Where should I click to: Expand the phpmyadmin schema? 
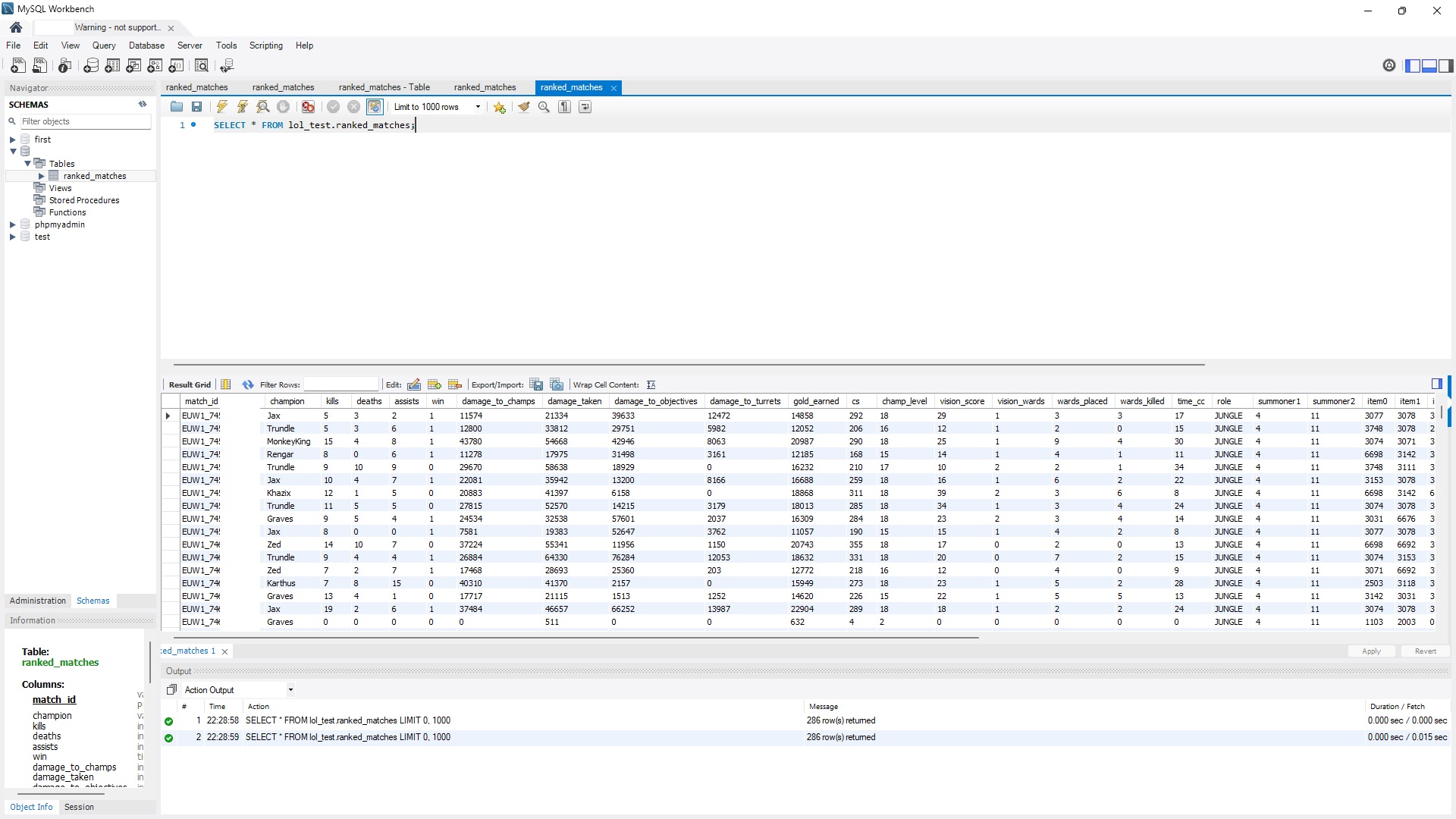[x=12, y=224]
